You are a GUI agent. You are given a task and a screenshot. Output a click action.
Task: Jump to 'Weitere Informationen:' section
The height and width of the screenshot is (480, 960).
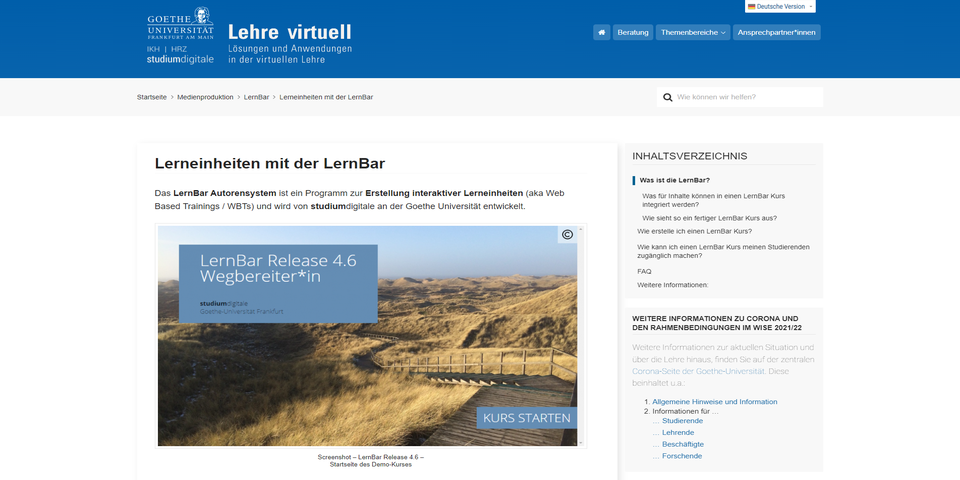tap(673, 285)
